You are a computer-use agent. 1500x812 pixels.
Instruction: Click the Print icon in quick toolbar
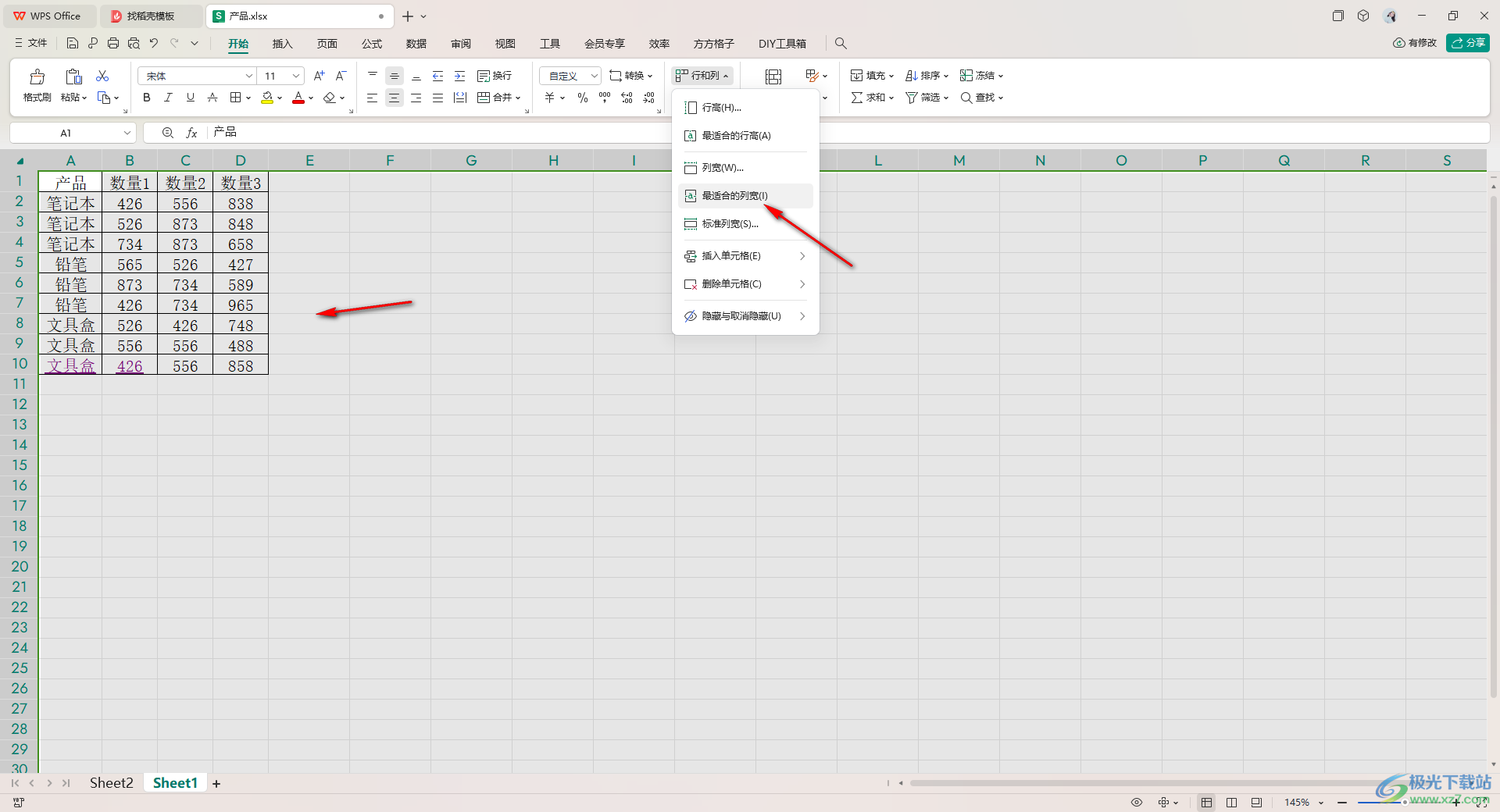pos(113,43)
